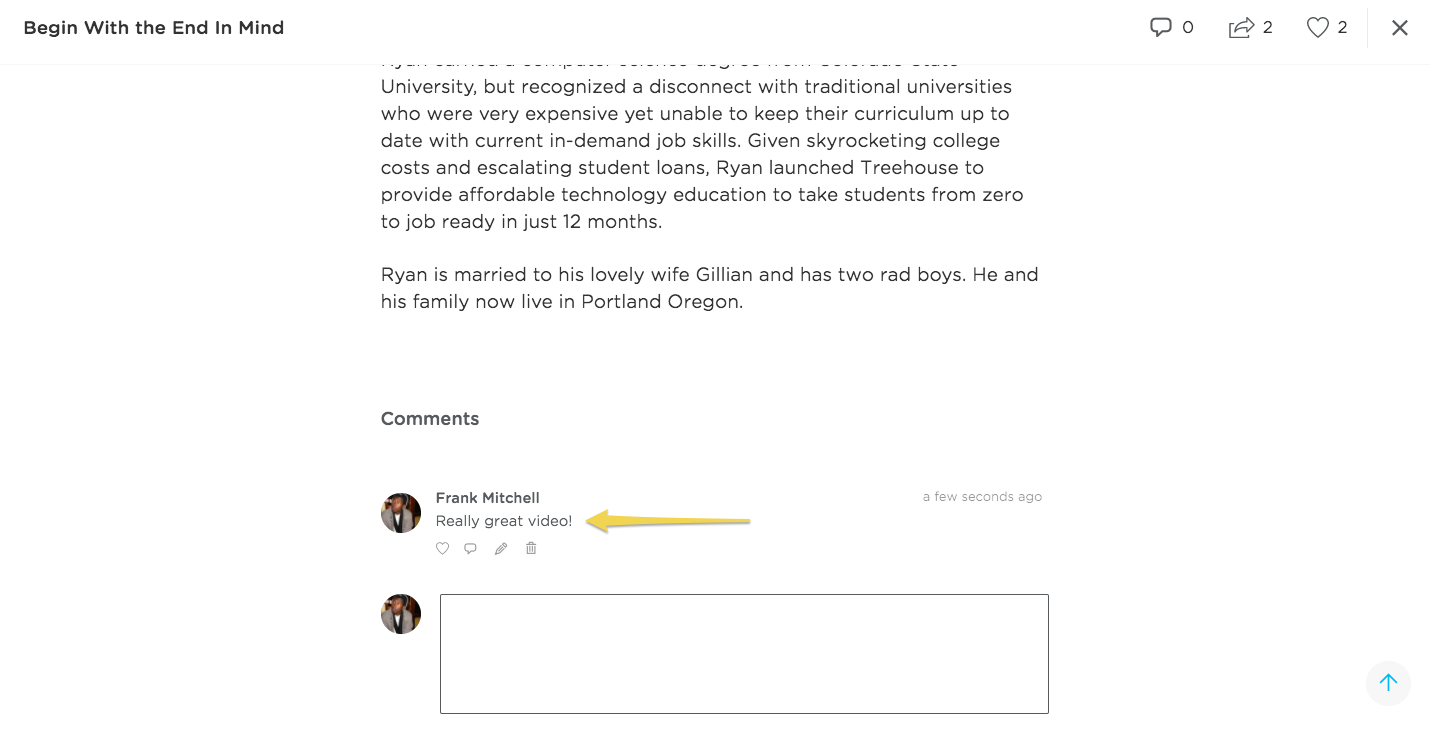Click the paragraph mentioning Portland Oregon

pyautogui.click(x=710, y=288)
